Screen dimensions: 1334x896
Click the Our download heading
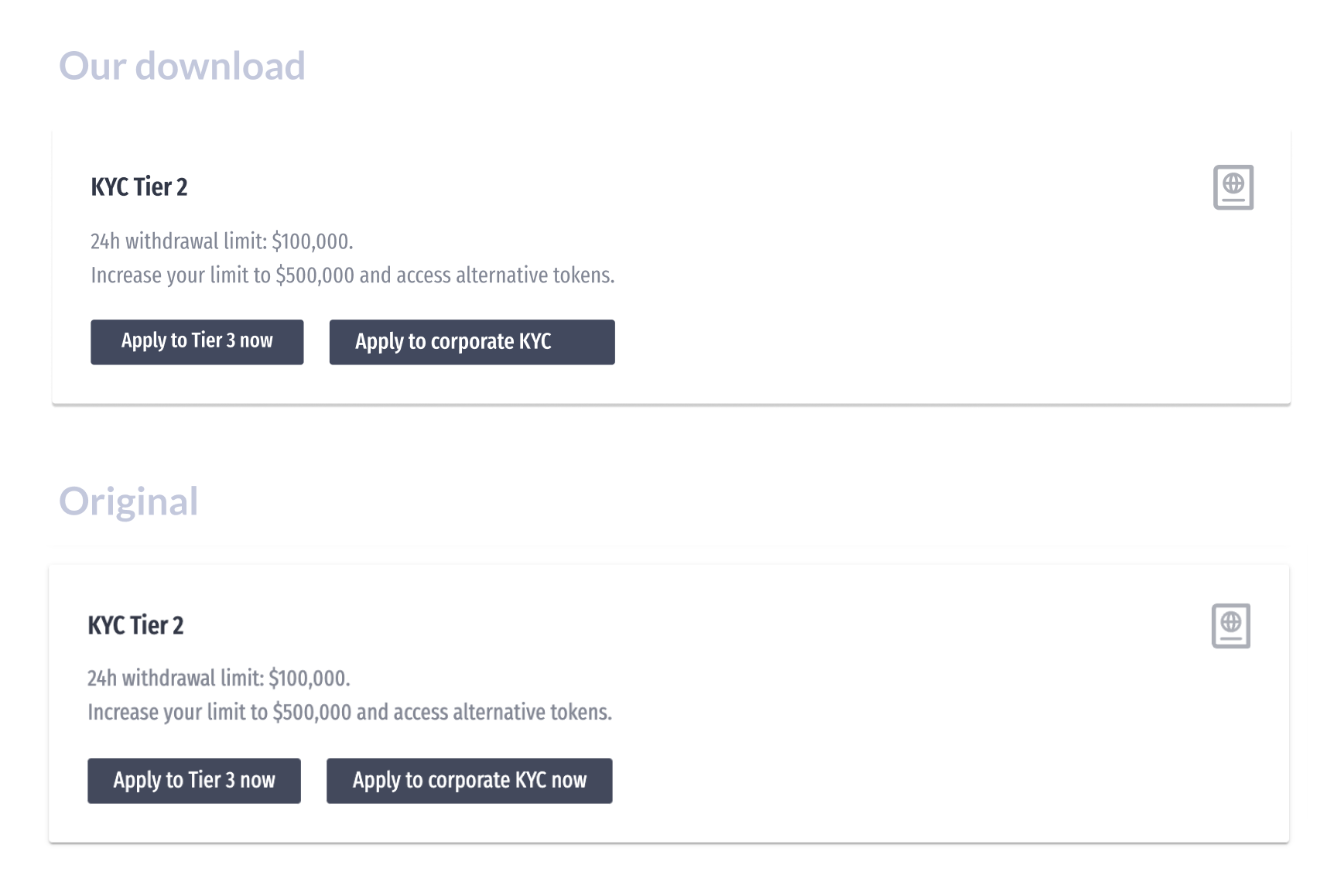pyautogui.click(x=183, y=67)
